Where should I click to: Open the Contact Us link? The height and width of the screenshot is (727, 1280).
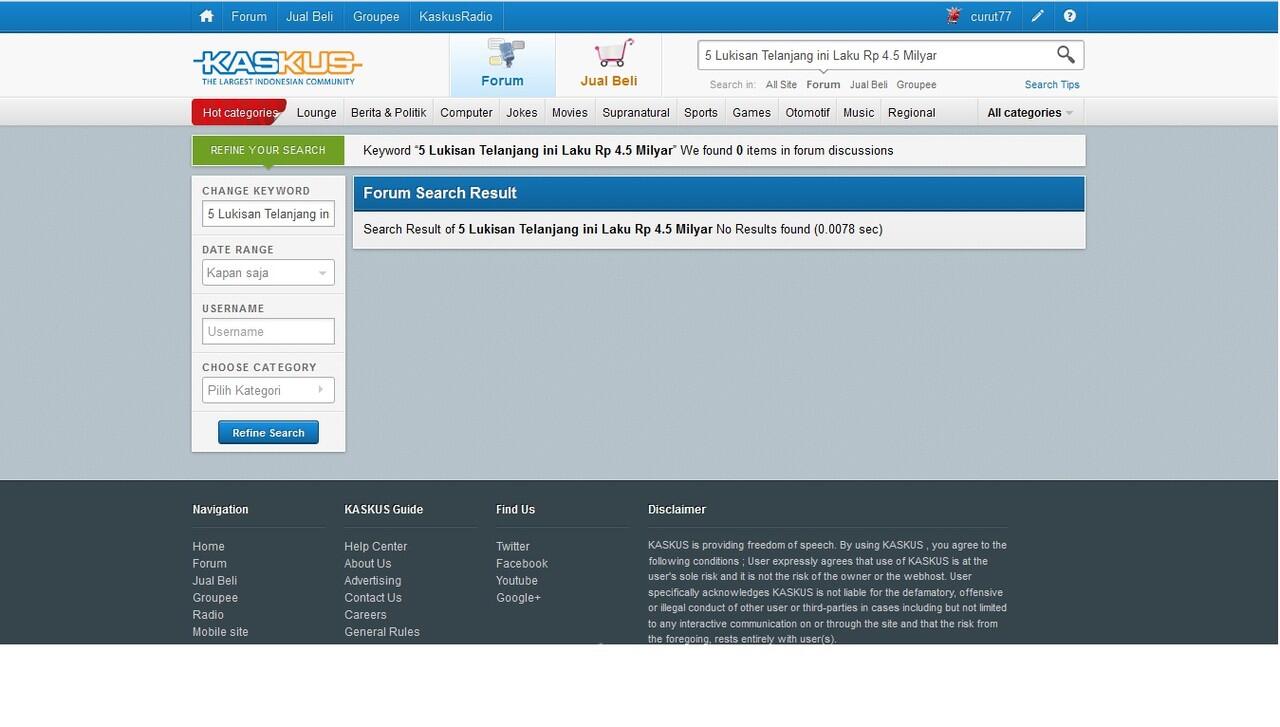point(373,598)
